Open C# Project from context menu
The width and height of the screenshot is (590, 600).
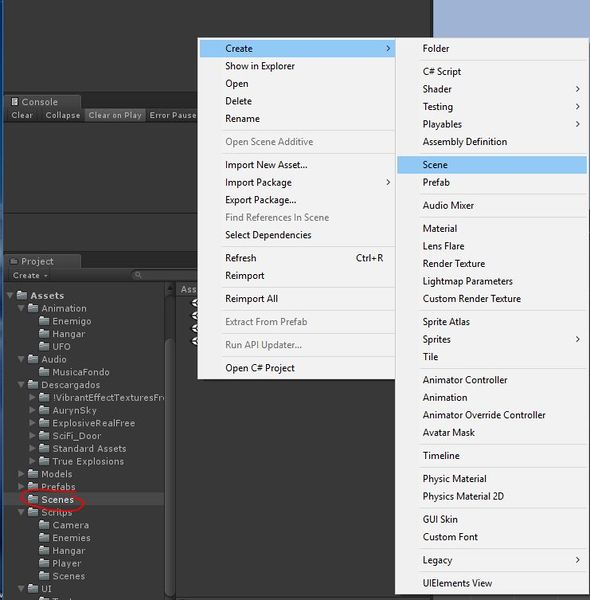pyautogui.click(x=297, y=368)
